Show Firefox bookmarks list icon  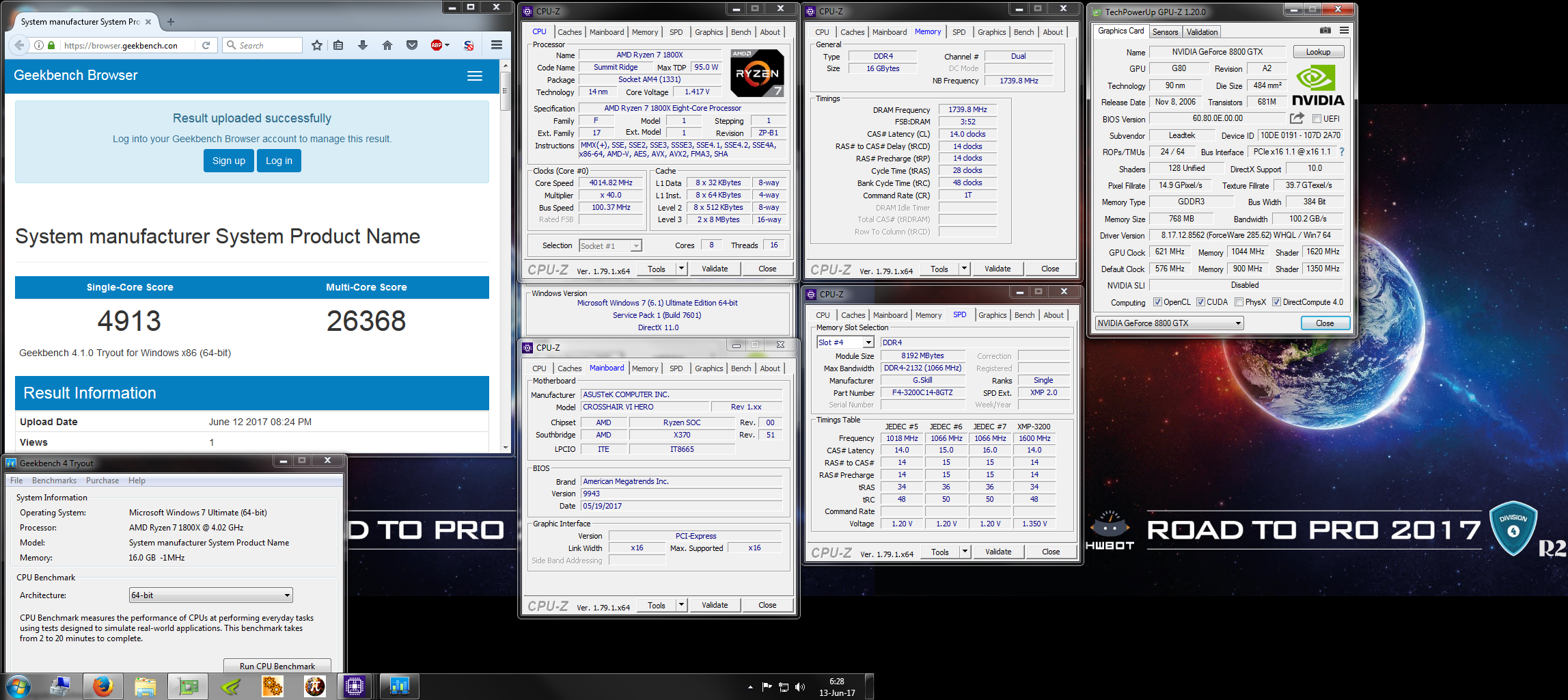(x=338, y=45)
